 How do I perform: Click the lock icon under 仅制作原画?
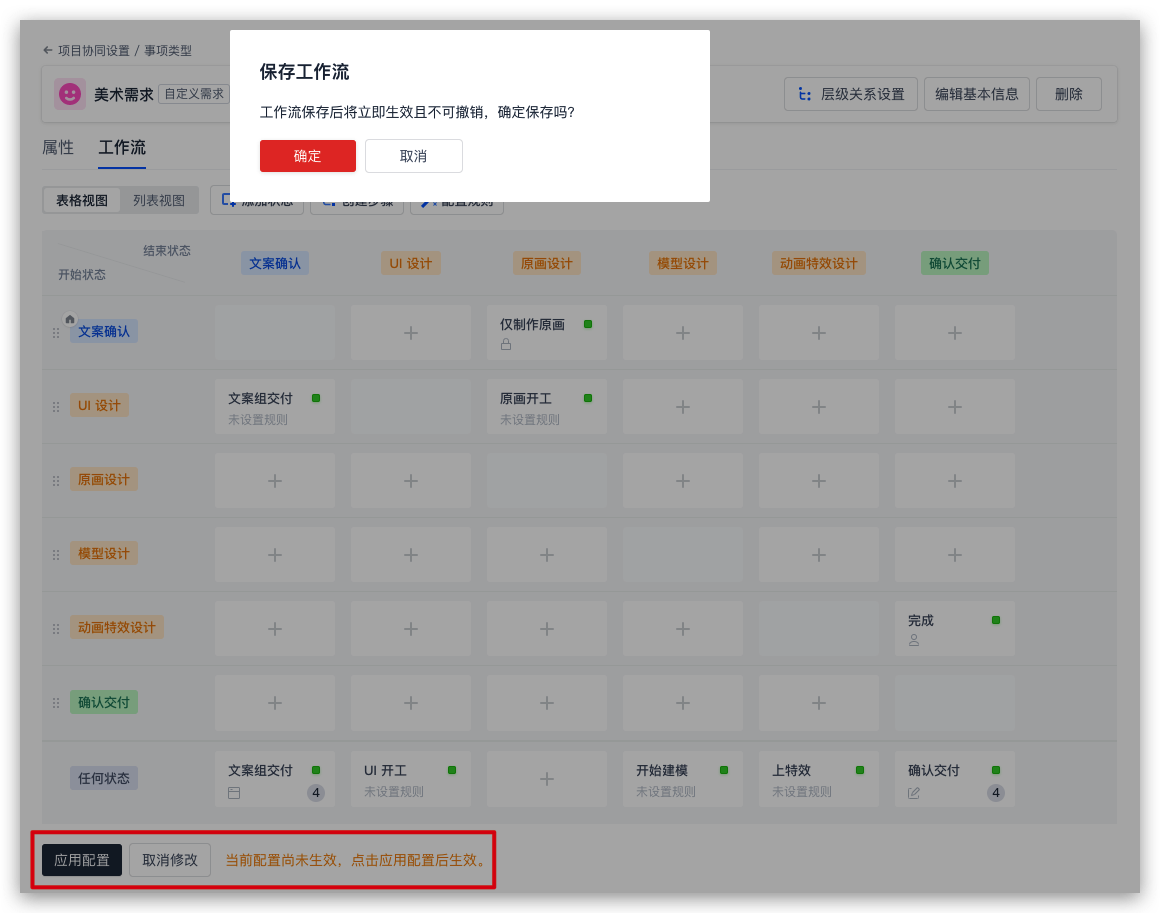coord(506,344)
